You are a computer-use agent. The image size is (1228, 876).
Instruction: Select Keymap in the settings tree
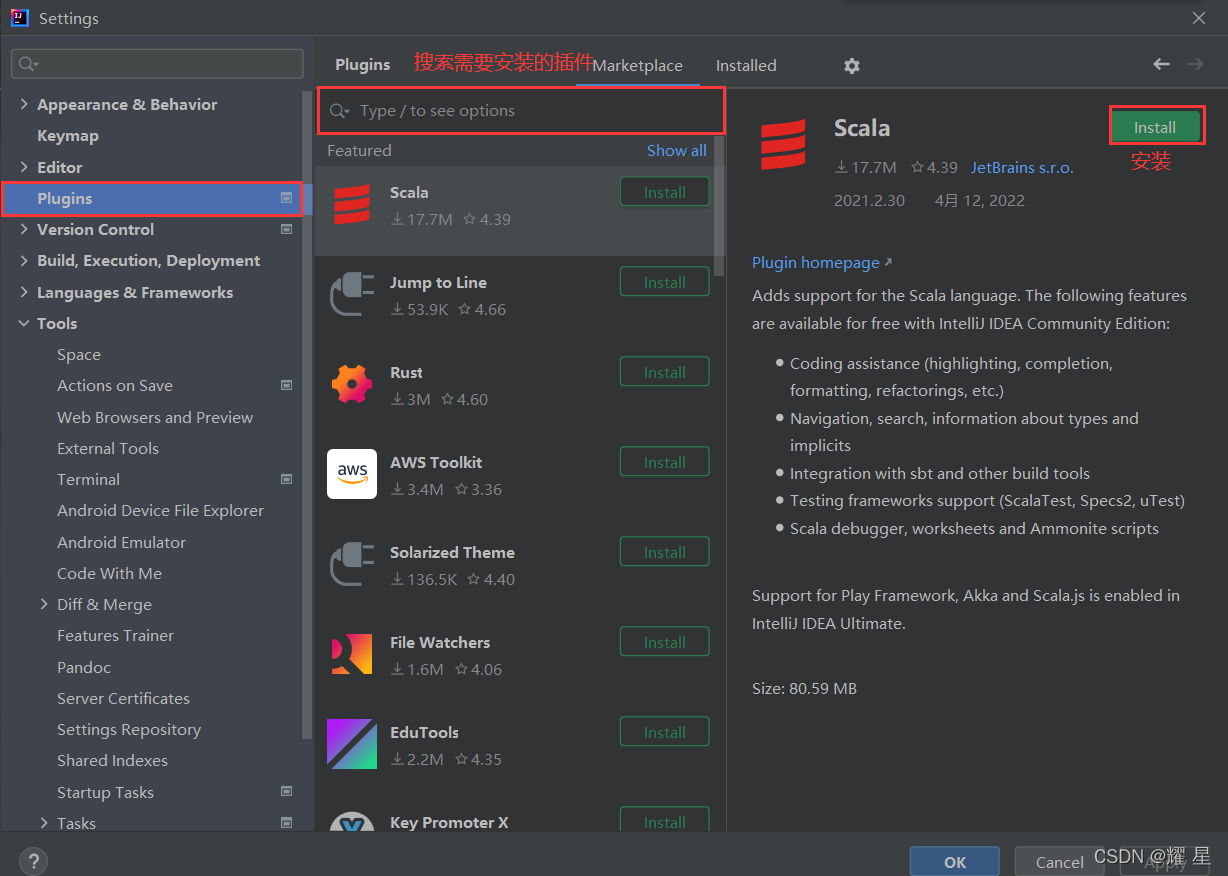click(x=68, y=135)
